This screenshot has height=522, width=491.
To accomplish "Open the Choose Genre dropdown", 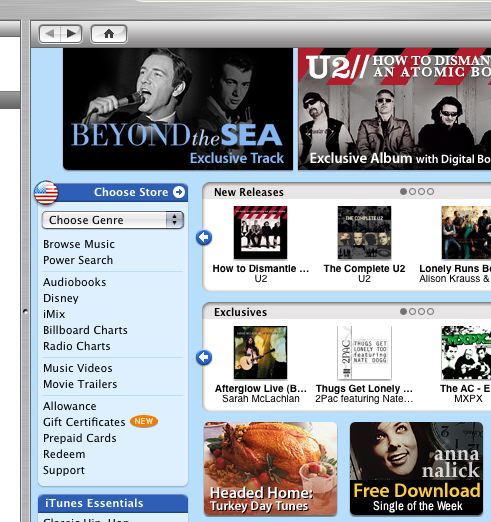I will pos(113,220).
